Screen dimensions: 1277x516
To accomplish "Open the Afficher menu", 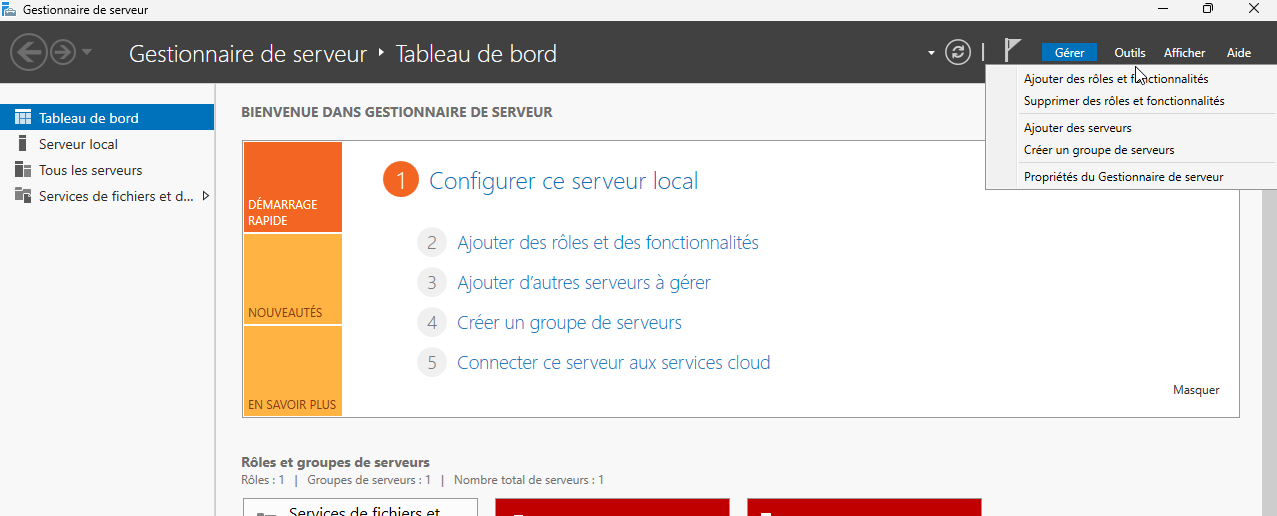I will click(x=1184, y=53).
